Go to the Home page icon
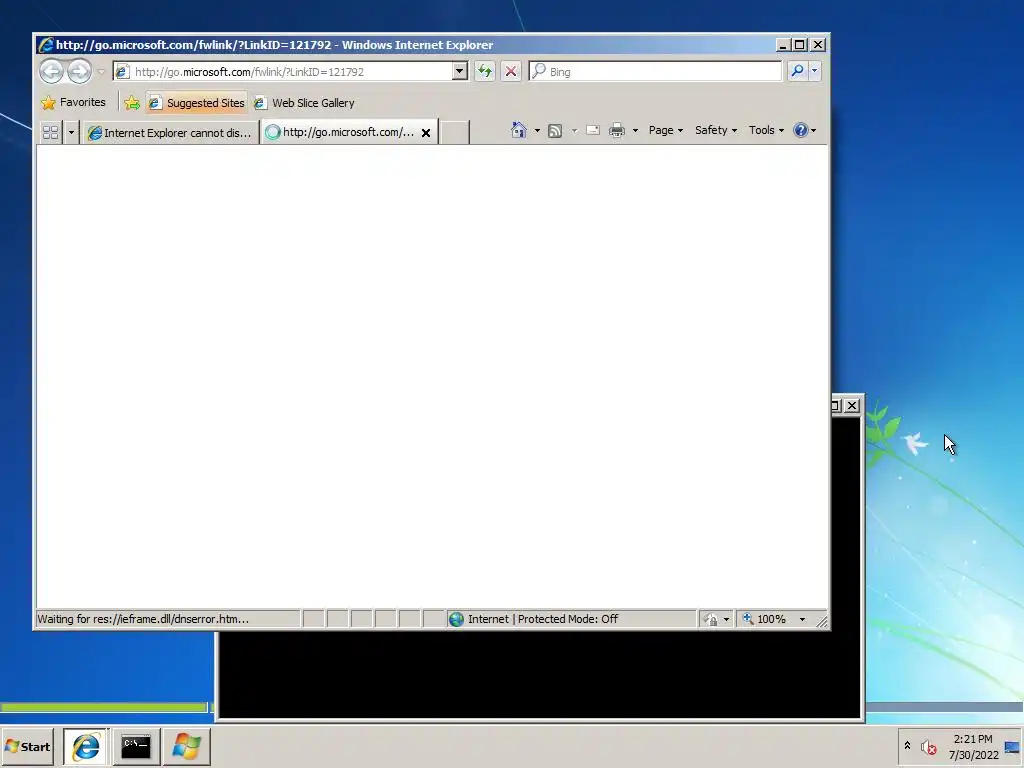The width and height of the screenshot is (1024, 768). point(519,130)
